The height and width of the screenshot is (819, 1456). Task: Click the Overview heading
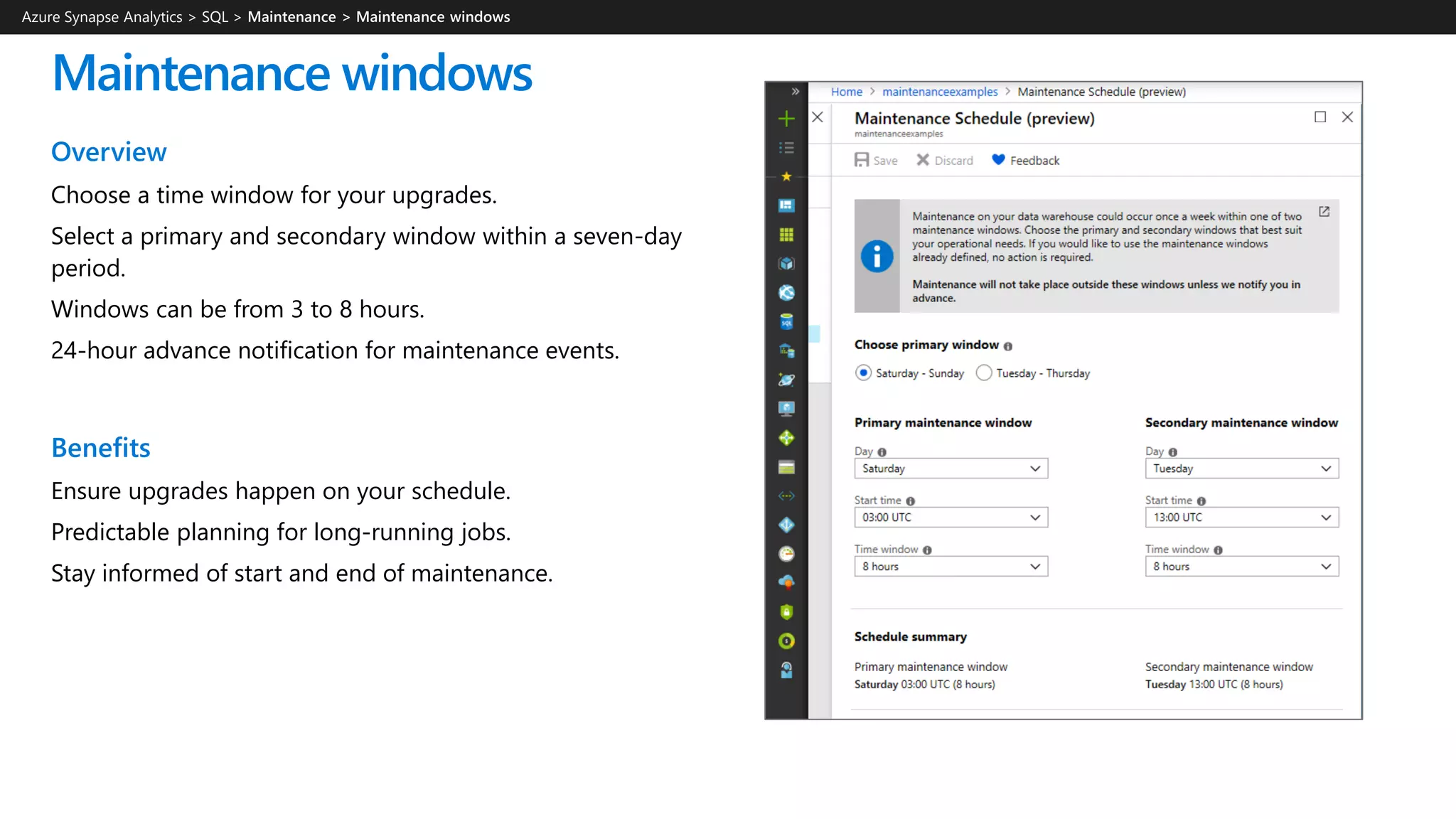pos(109,152)
